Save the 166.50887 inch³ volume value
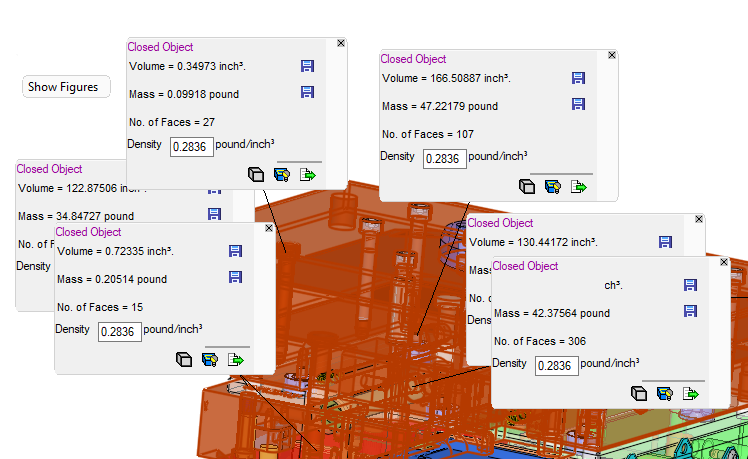The width and height of the screenshot is (748, 459). (x=578, y=78)
